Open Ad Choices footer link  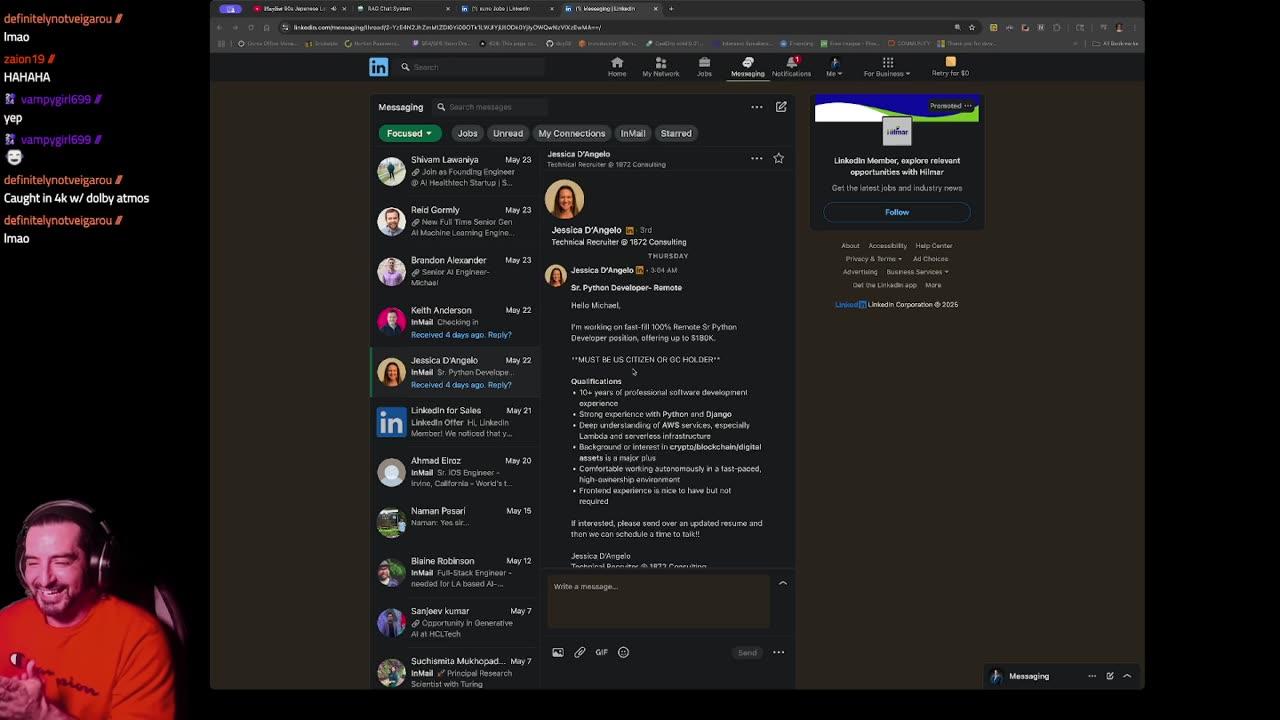[x=930, y=259]
